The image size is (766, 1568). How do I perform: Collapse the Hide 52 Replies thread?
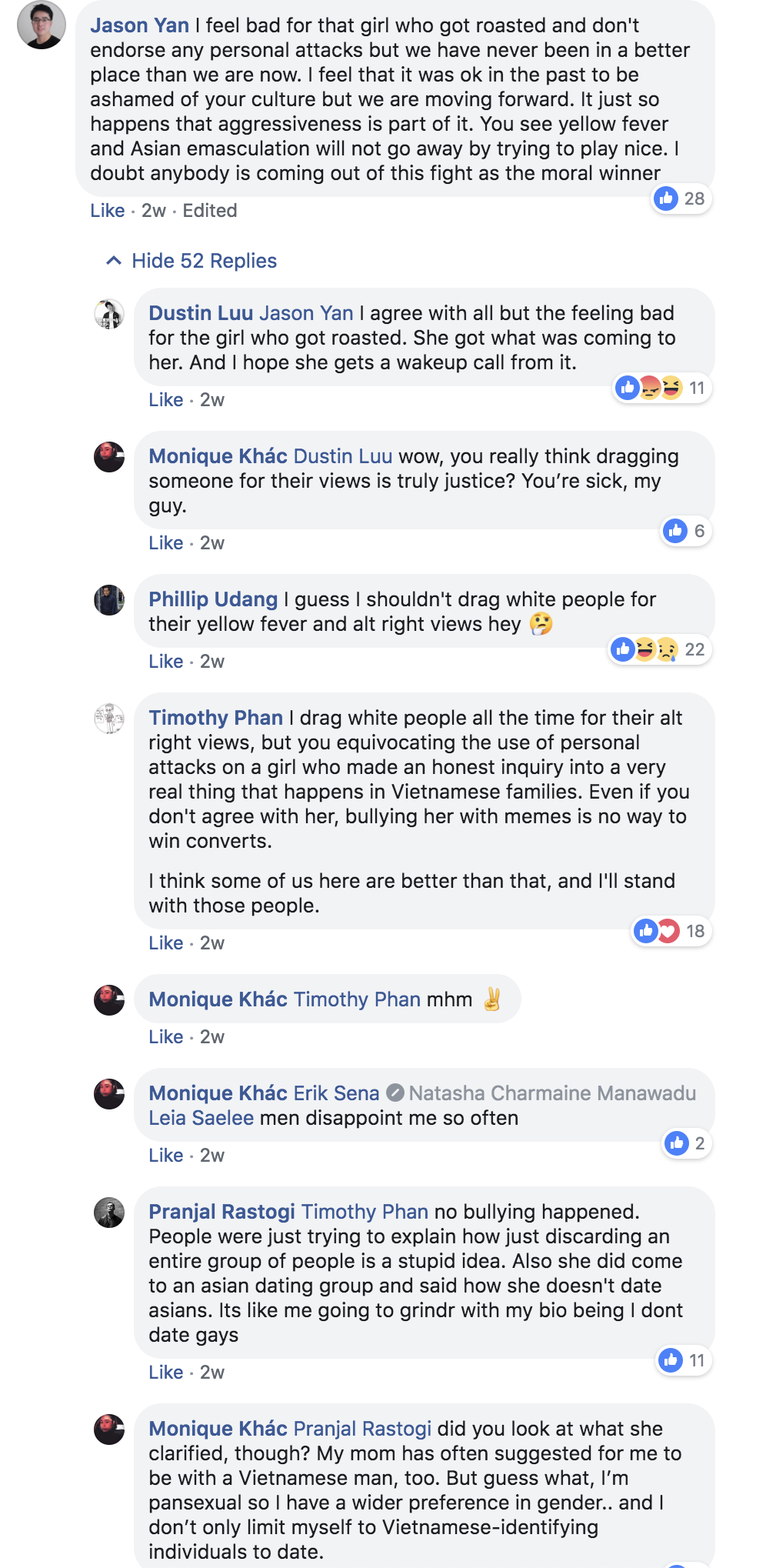click(x=191, y=261)
